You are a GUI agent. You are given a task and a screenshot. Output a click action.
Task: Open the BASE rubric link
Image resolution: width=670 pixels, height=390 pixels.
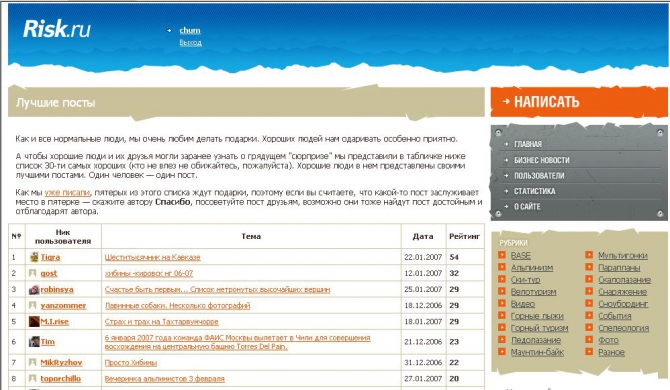(521, 255)
